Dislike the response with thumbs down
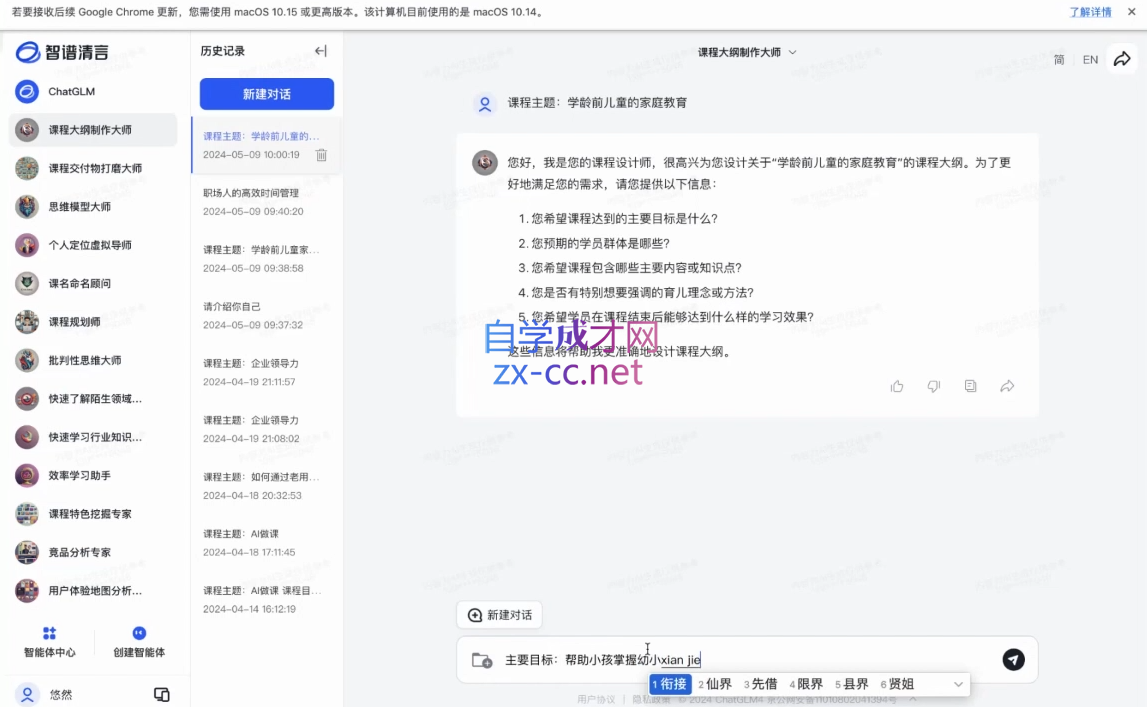This screenshot has width=1147, height=707. tap(933, 386)
